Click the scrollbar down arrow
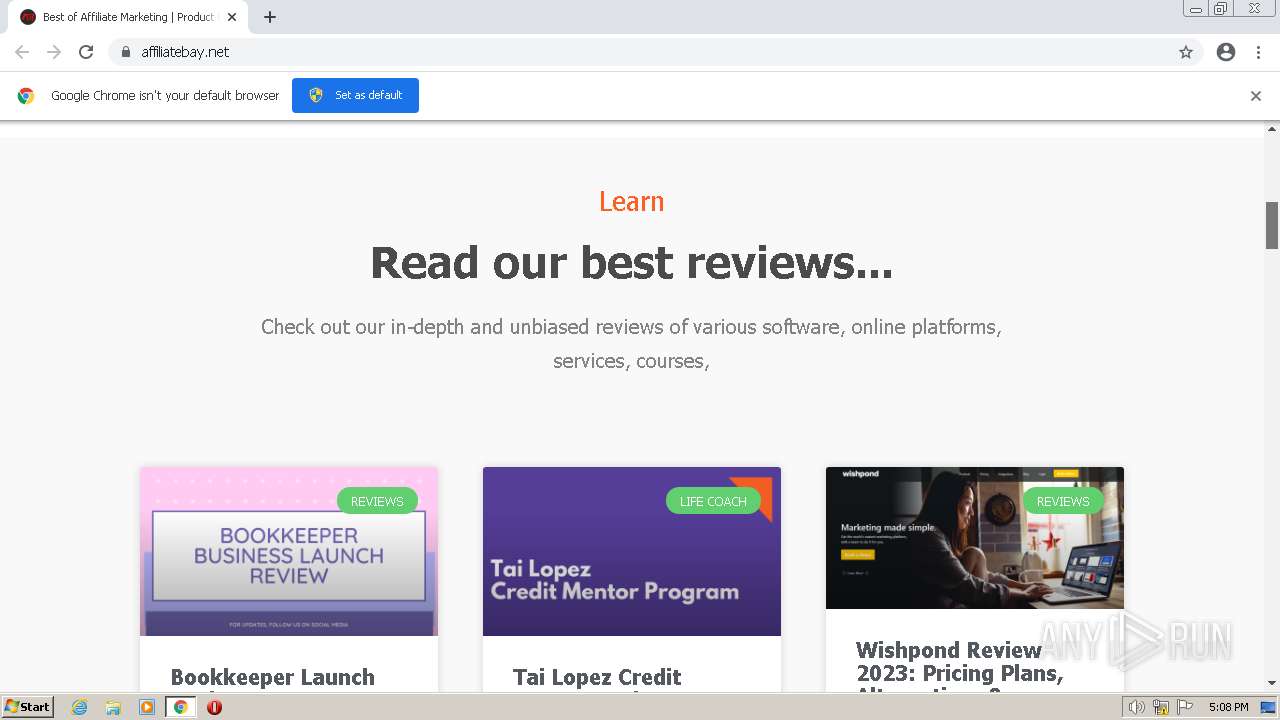 pyautogui.click(x=1272, y=684)
